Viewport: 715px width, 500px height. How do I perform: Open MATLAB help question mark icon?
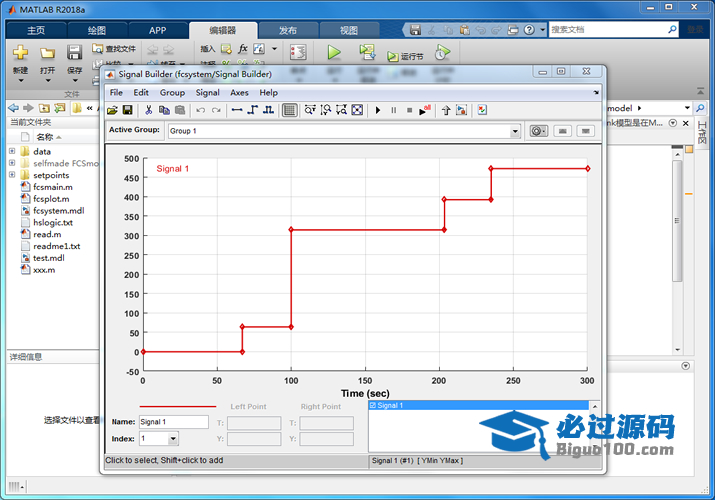click(x=529, y=30)
